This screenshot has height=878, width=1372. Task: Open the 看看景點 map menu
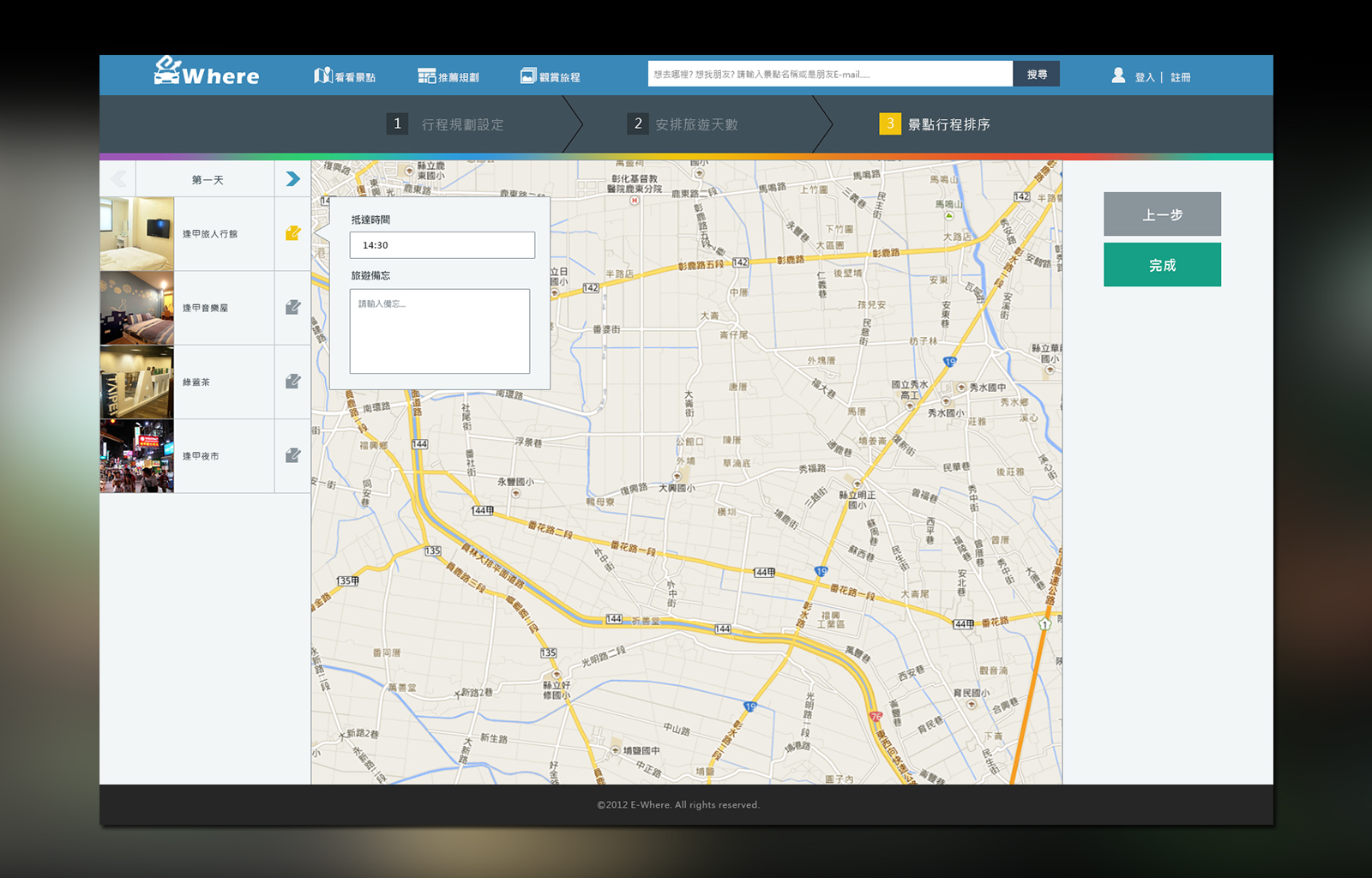point(345,76)
